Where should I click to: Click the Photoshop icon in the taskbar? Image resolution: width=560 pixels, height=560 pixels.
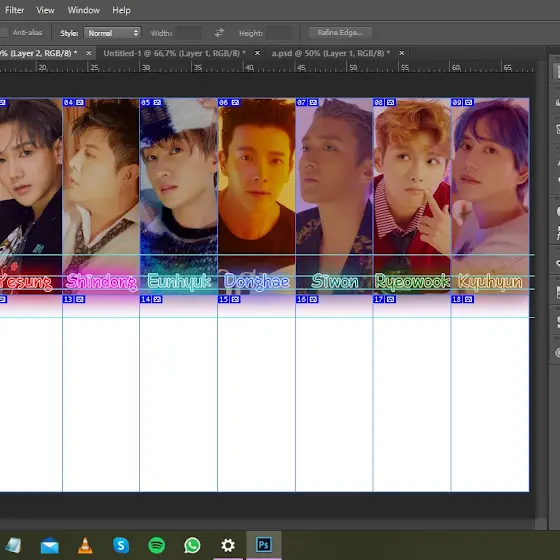[x=264, y=545]
